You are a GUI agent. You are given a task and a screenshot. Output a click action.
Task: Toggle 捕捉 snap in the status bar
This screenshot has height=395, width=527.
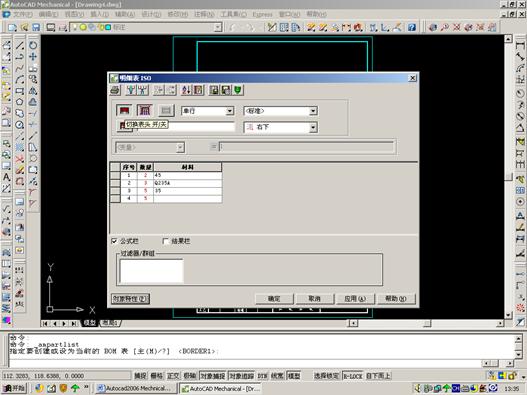(x=140, y=376)
